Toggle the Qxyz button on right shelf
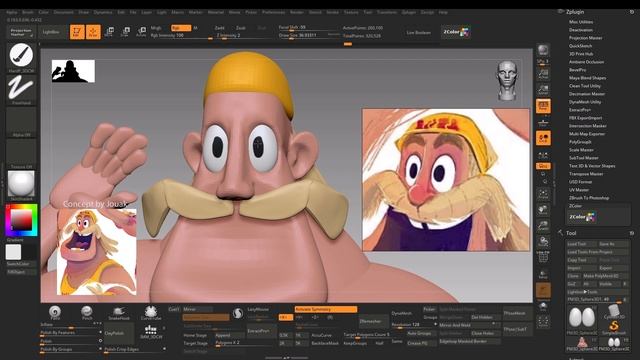The width and height of the screenshot is (640, 360). (x=543, y=166)
